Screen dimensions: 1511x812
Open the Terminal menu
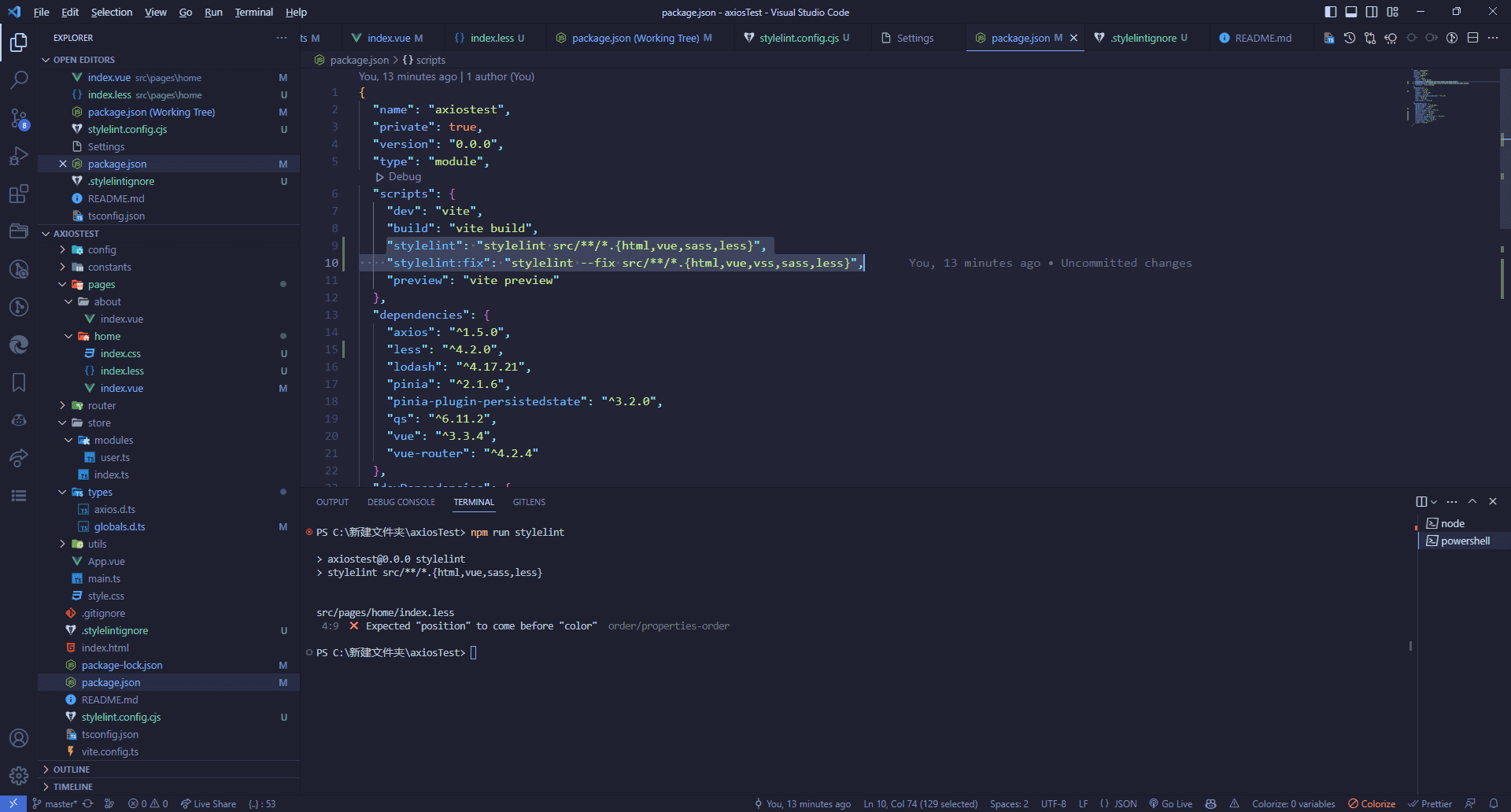253,12
